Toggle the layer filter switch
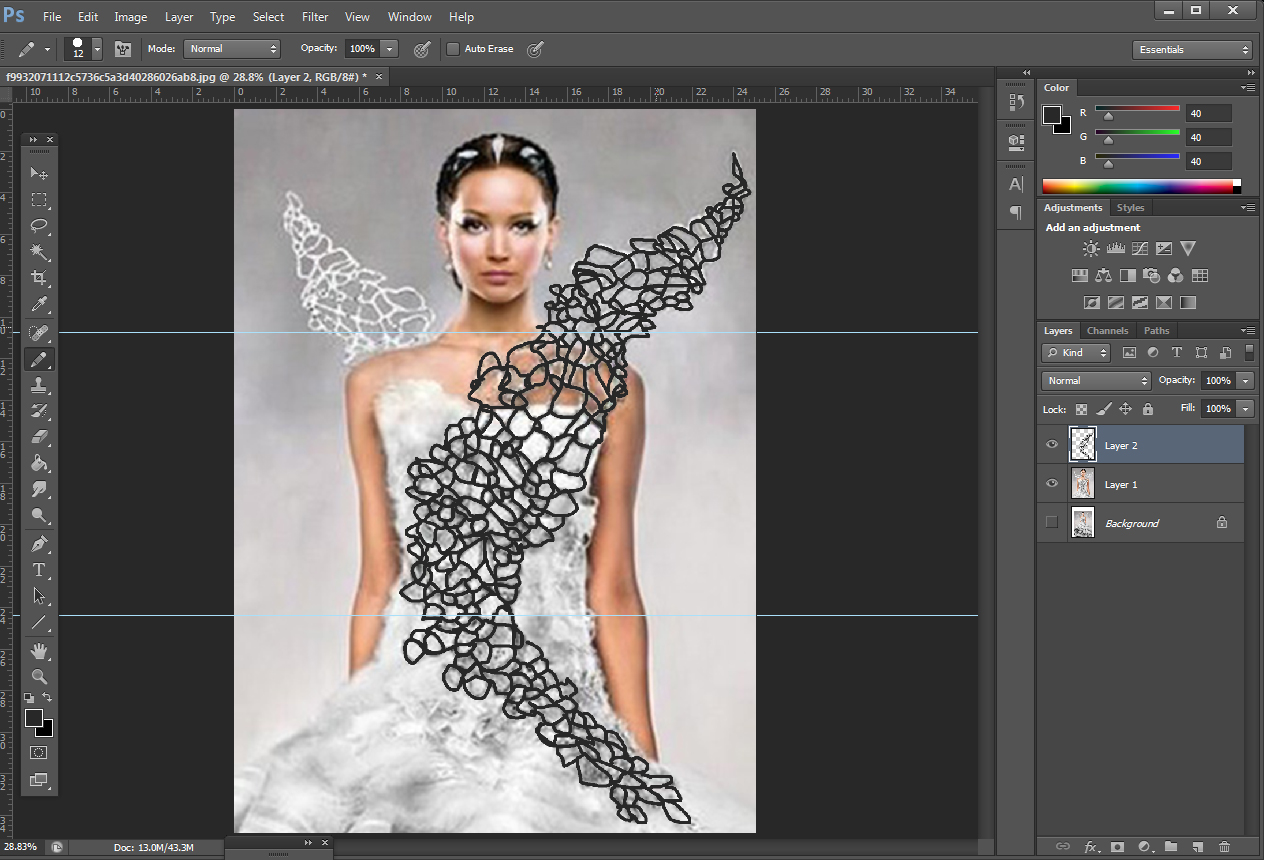The width and height of the screenshot is (1264, 860). click(x=1249, y=352)
